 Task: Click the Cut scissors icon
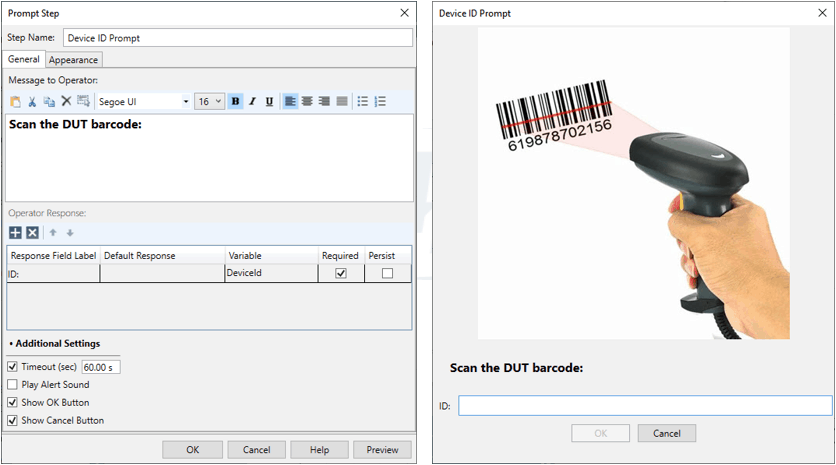[x=32, y=102]
